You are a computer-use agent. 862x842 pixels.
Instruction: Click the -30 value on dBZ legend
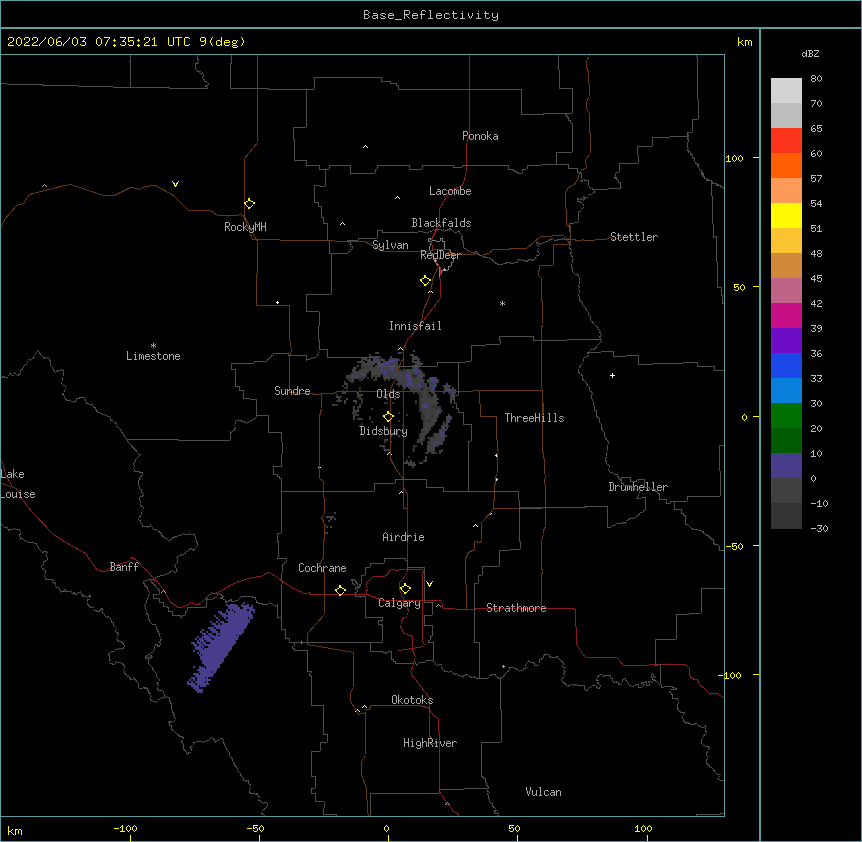tap(819, 529)
